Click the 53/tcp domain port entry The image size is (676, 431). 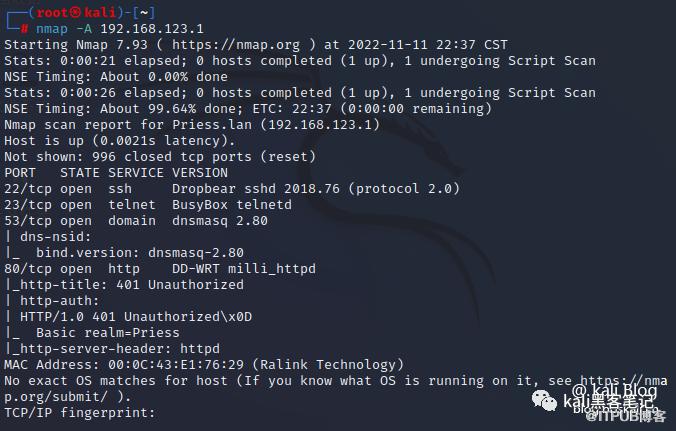(136, 221)
